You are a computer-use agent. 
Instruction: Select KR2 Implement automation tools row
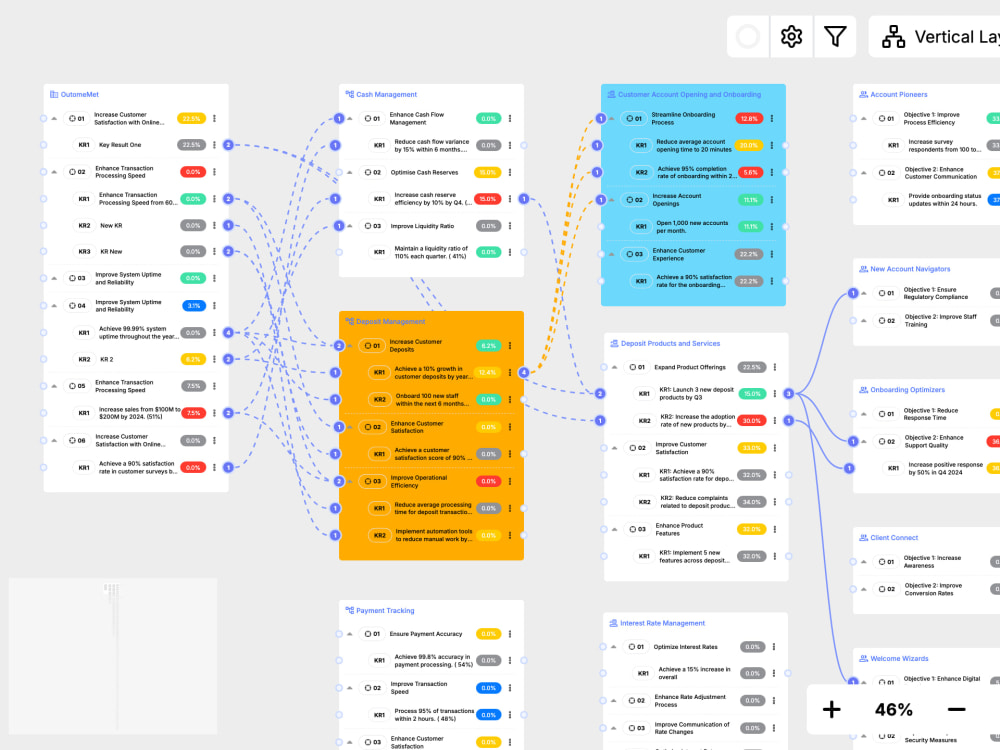click(431, 535)
